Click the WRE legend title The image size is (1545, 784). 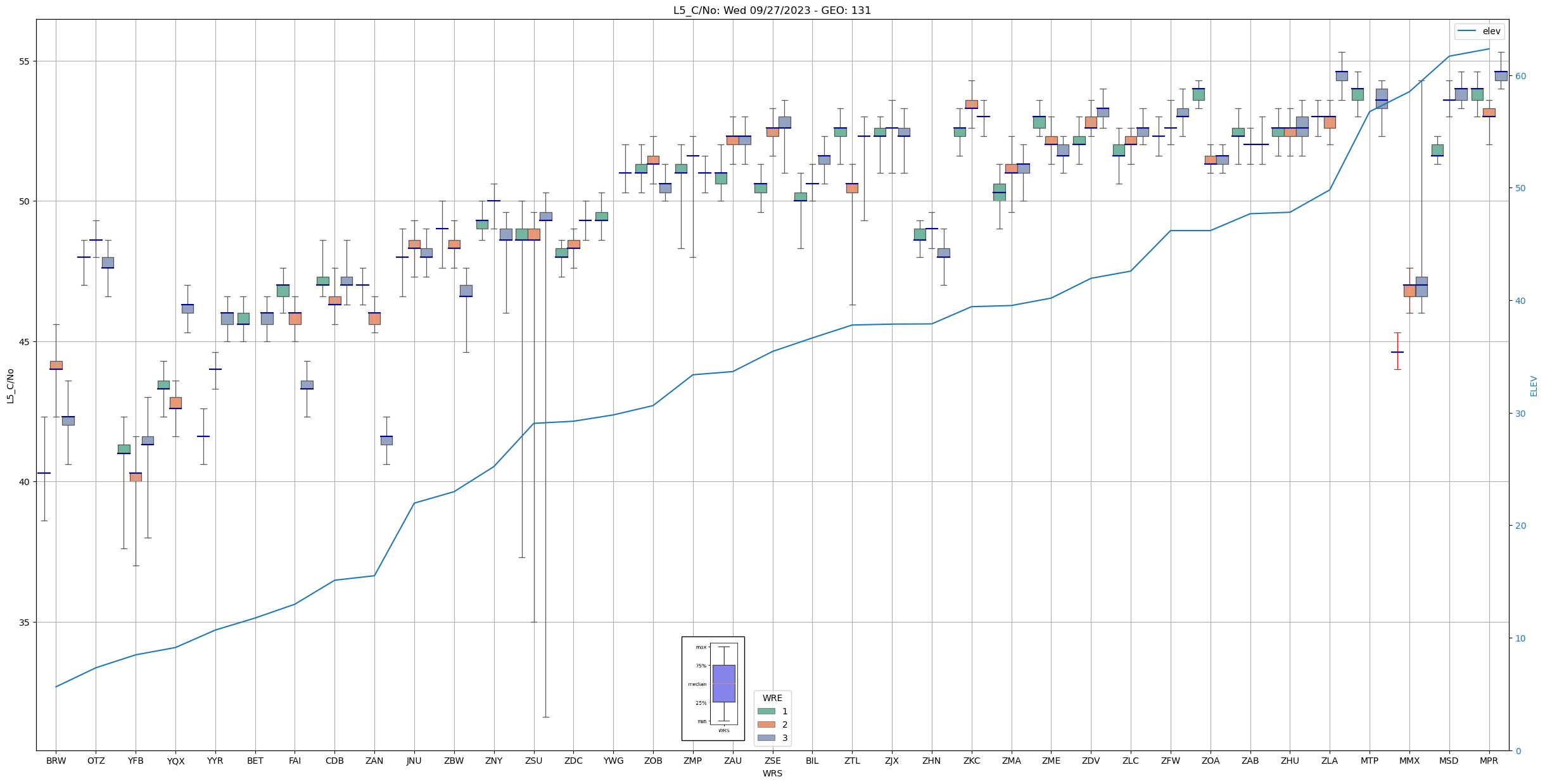[772, 698]
